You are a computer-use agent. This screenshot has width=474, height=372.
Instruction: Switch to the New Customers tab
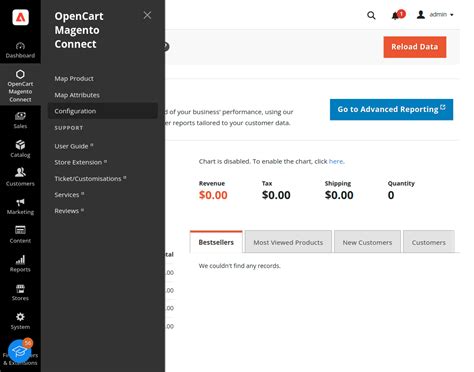coord(367,242)
